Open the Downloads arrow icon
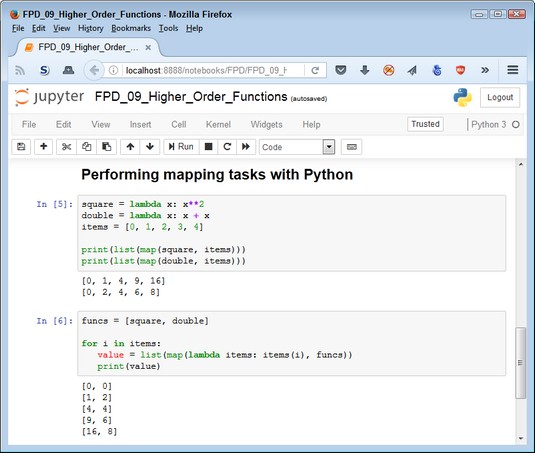Screen dimensions: 535x453 point(364,70)
